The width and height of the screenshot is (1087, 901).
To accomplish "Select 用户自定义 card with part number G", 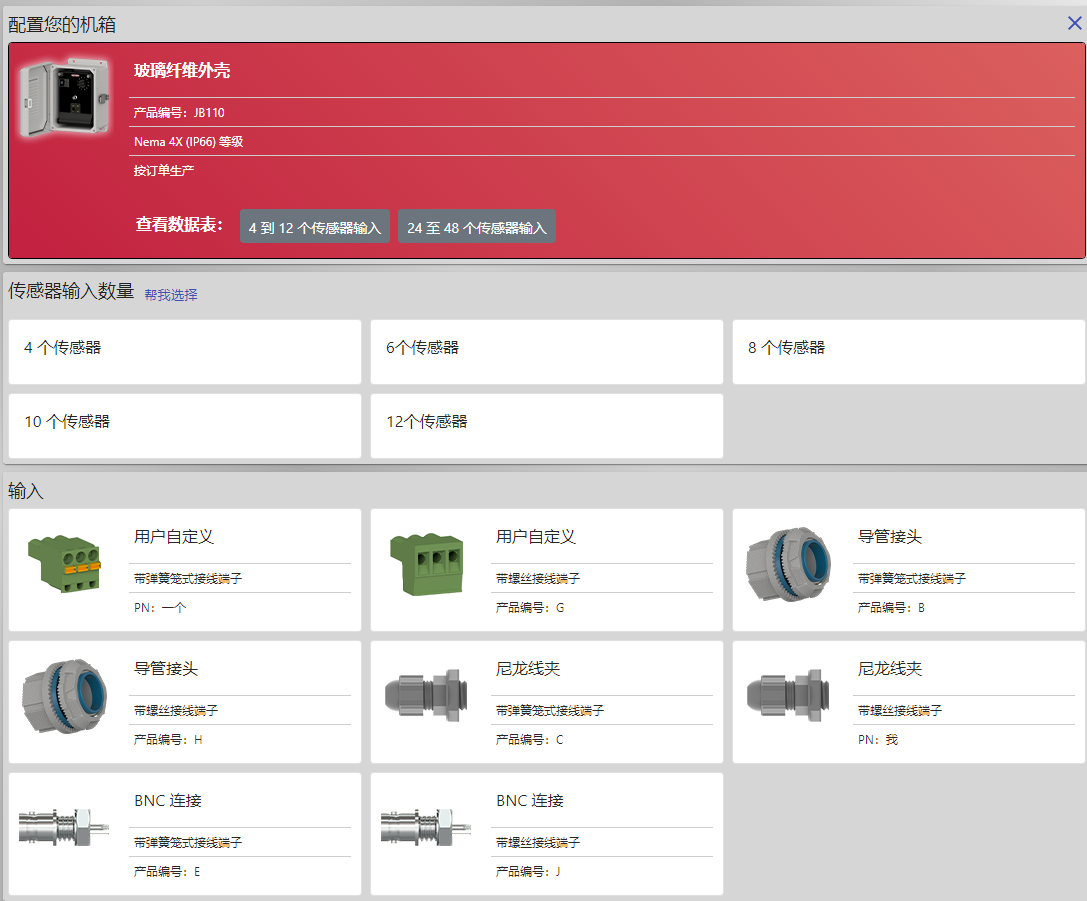I will point(547,570).
